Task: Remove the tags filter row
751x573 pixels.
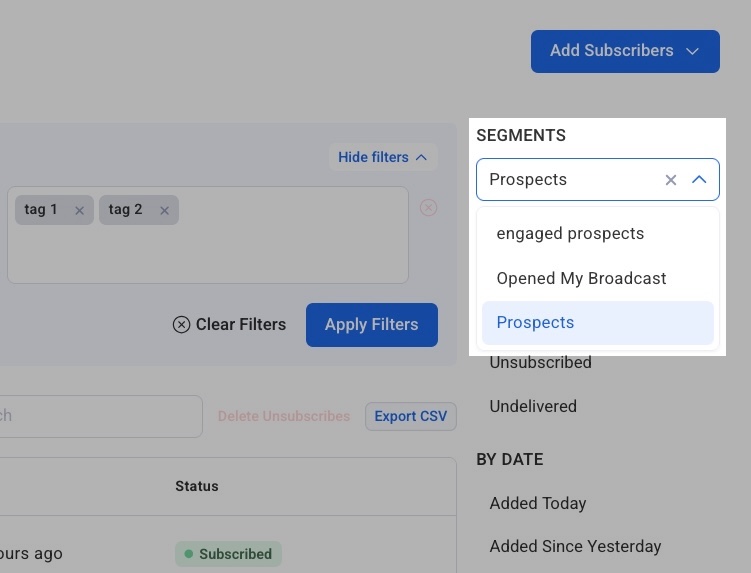Action: click(x=428, y=208)
